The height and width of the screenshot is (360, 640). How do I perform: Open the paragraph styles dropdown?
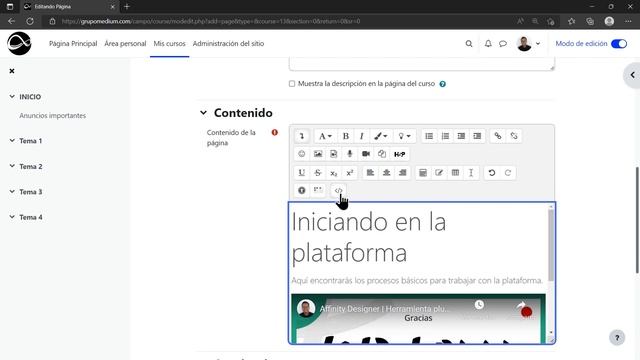(325, 136)
